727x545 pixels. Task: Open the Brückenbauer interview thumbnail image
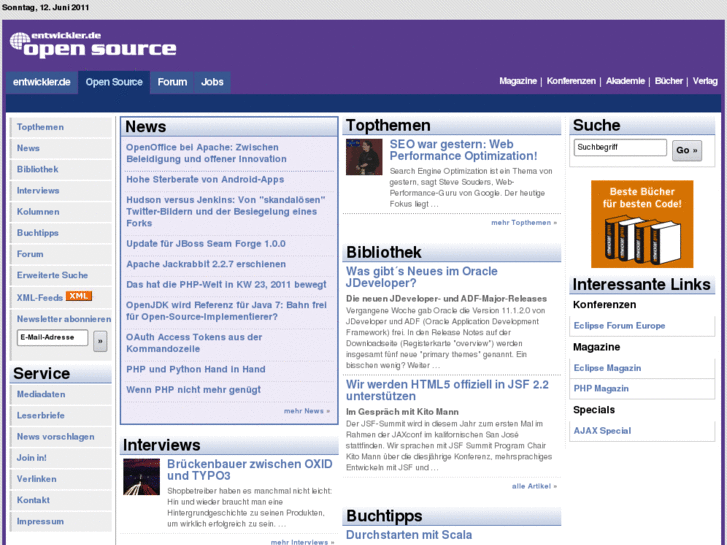pyautogui.click(x=141, y=477)
